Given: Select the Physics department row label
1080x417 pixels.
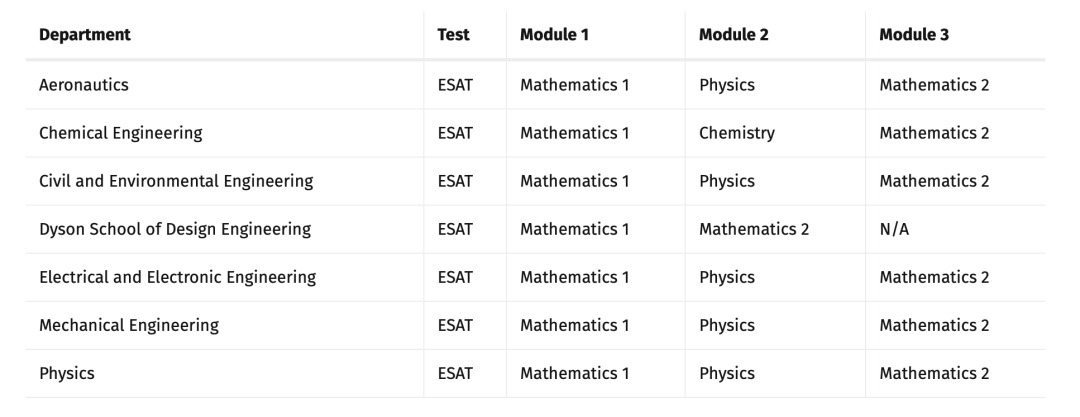Looking at the screenshot, I should point(67,373).
